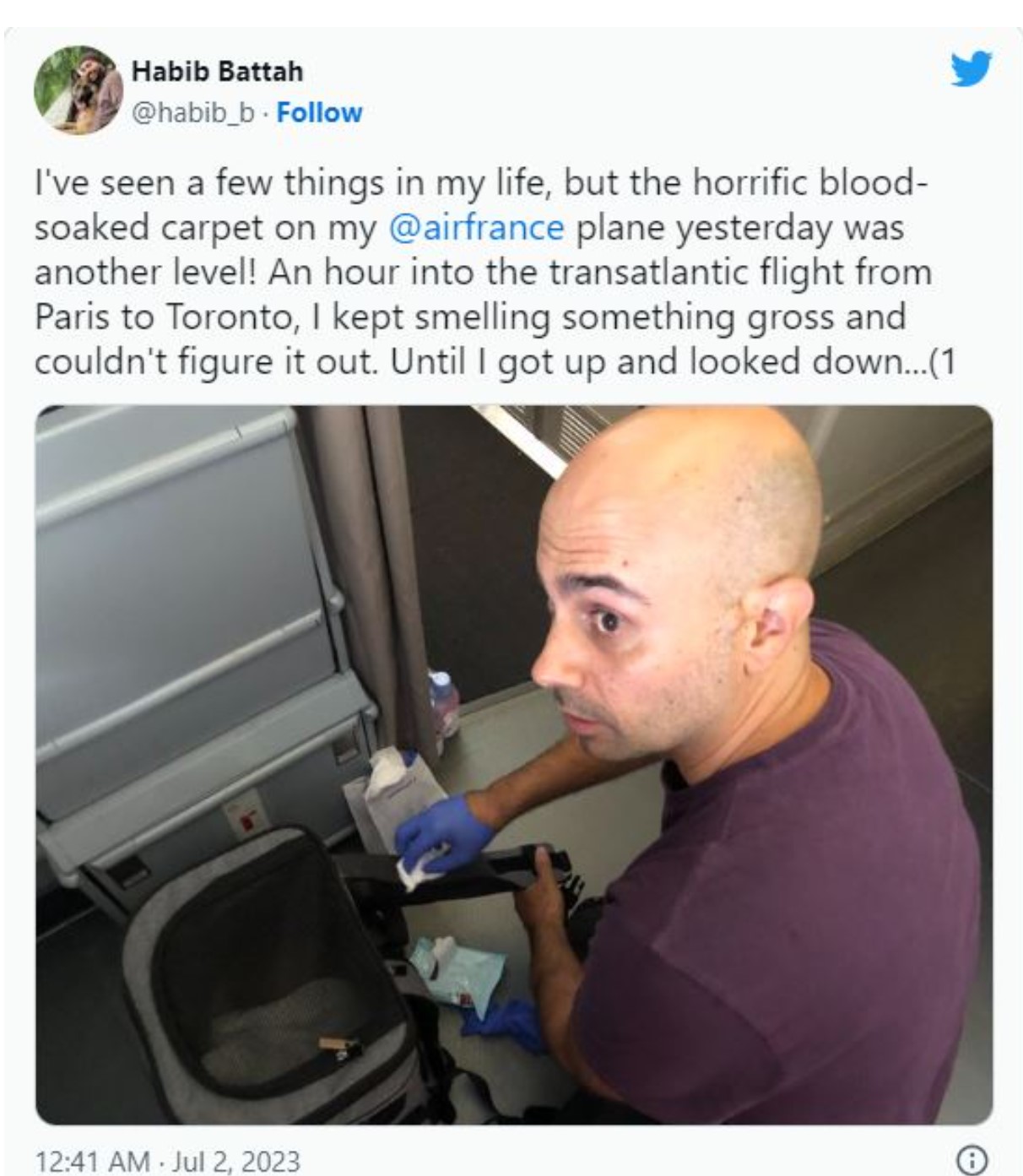Viewport: 1023px width, 1176px height.
Task: Open the Twitter info circle icon
Action: [973, 1158]
